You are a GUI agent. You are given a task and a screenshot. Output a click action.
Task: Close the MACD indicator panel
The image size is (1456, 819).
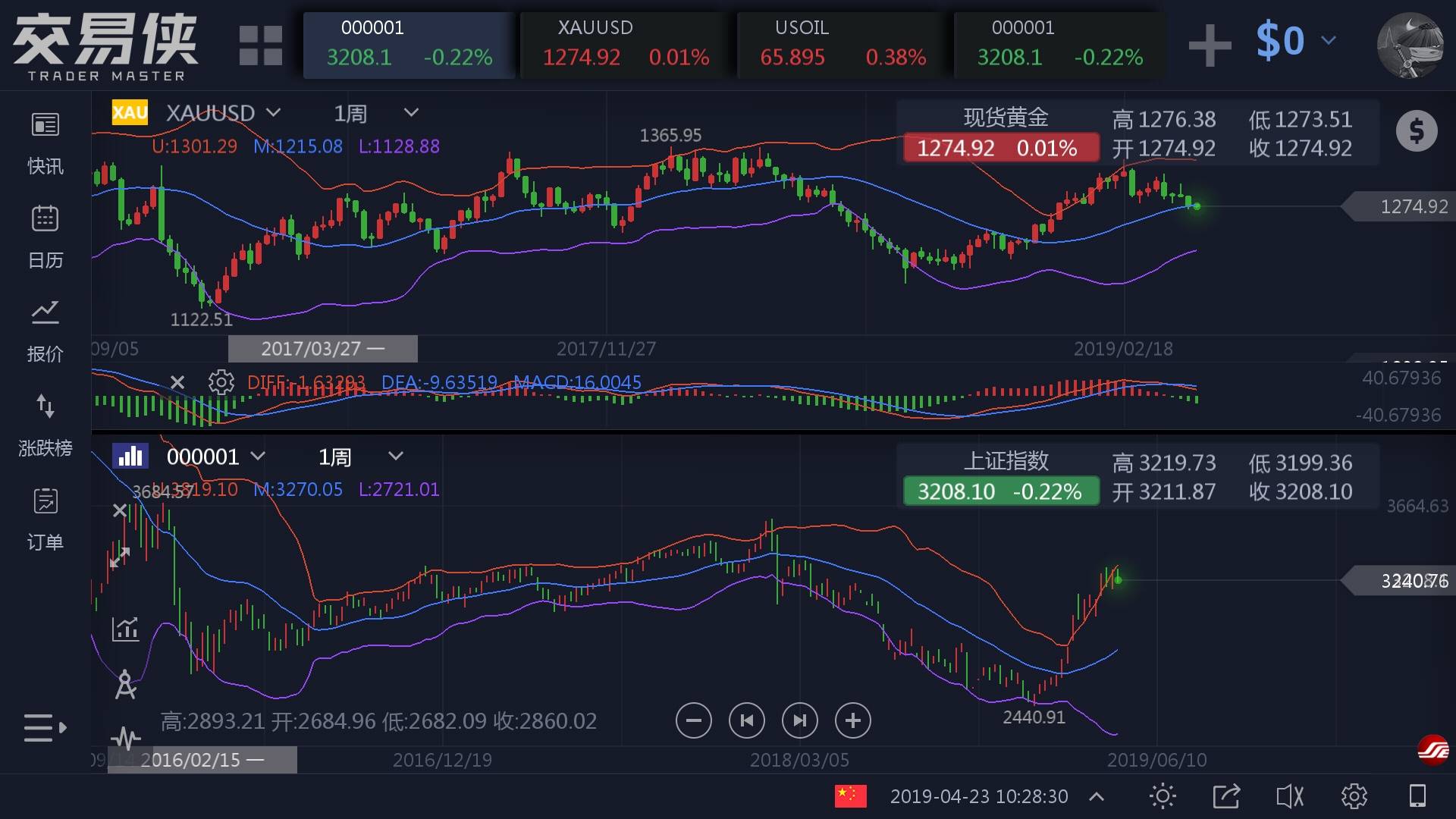point(177,381)
